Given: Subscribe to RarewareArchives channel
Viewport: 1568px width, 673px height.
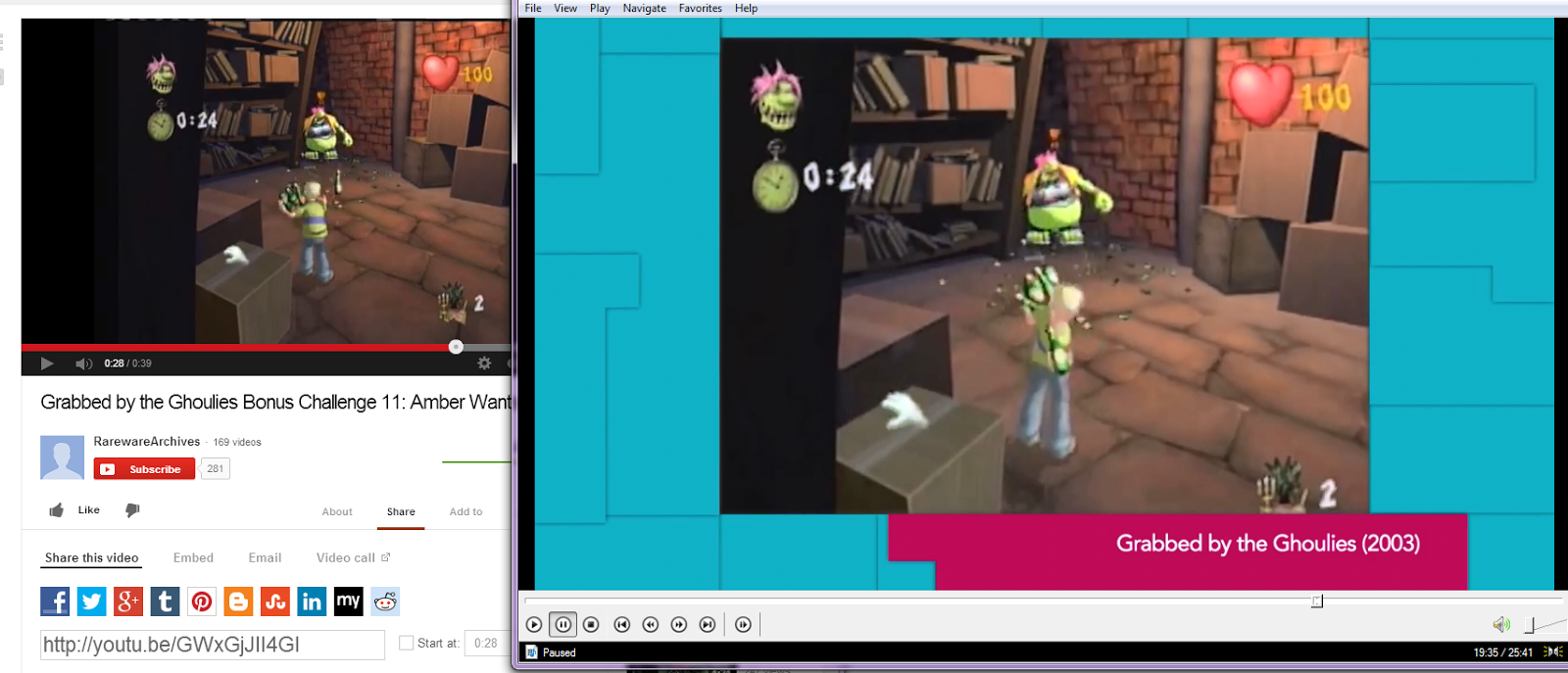Looking at the screenshot, I should pos(144,469).
